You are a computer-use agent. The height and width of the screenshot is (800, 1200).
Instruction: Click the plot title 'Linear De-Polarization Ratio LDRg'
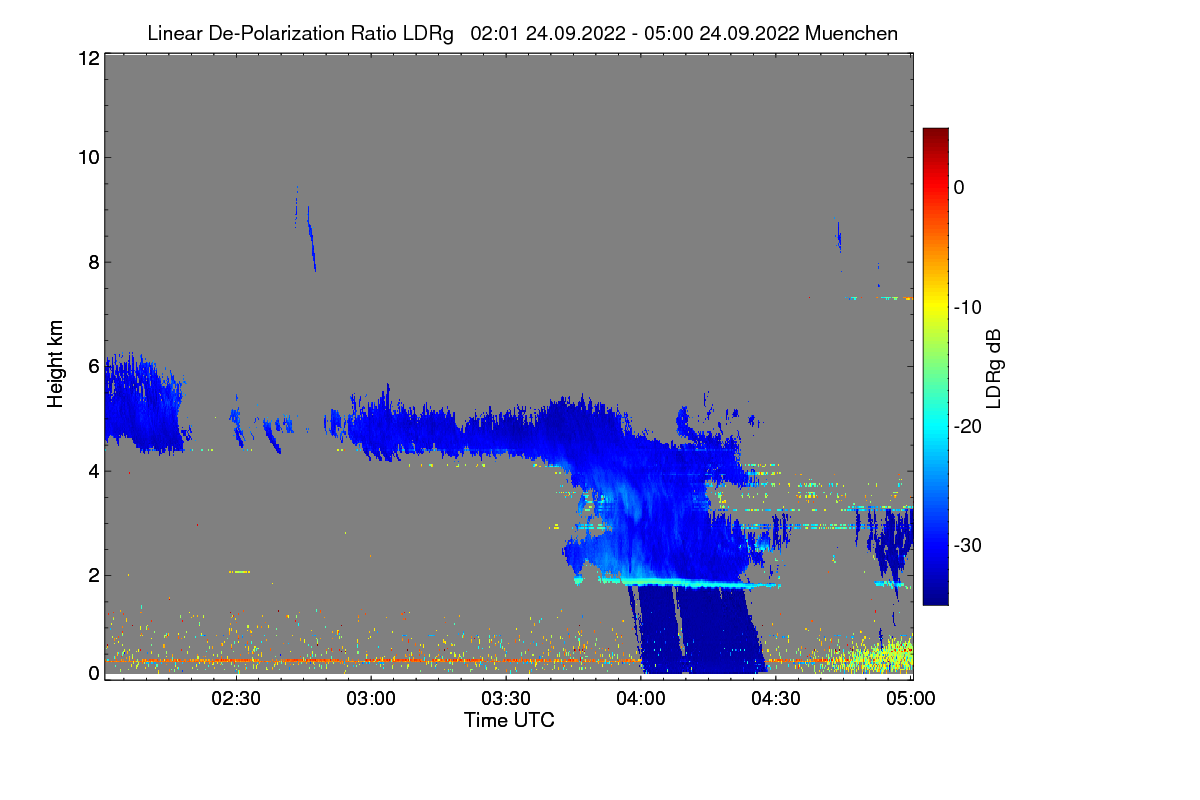tap(300, 33)
